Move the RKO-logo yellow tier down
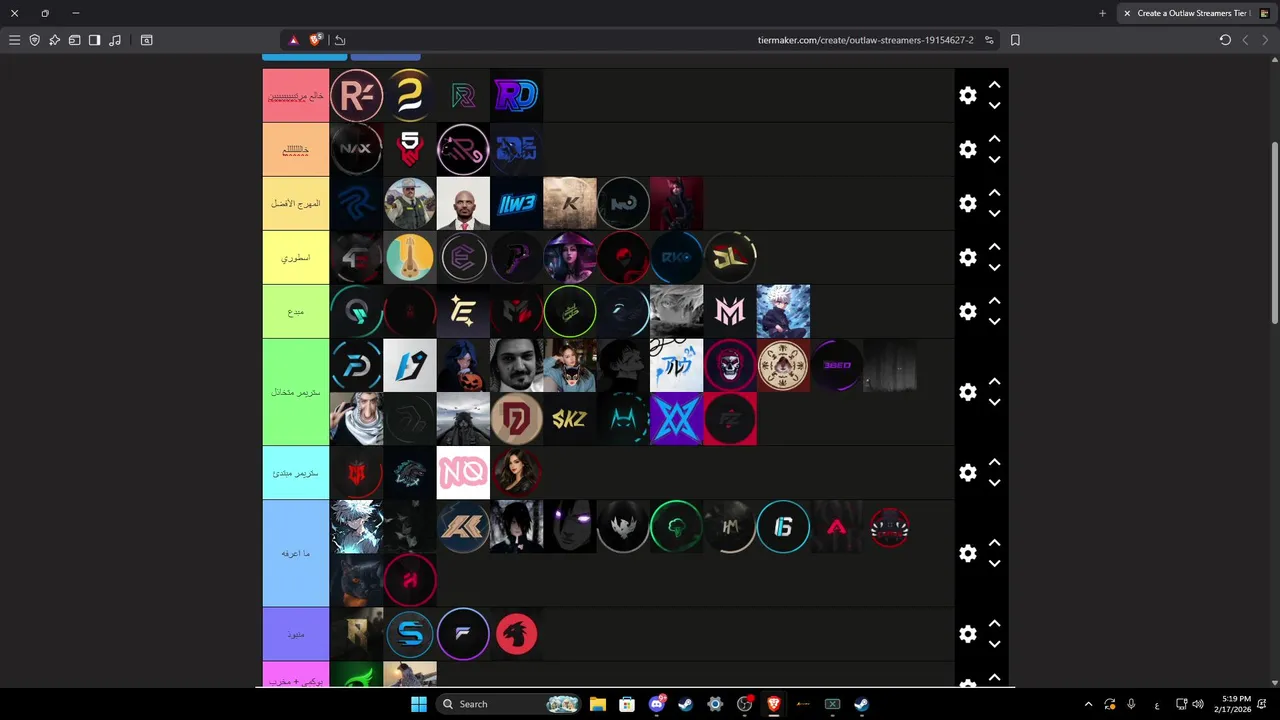This screenshot has height=720, width=1280. 994,267
